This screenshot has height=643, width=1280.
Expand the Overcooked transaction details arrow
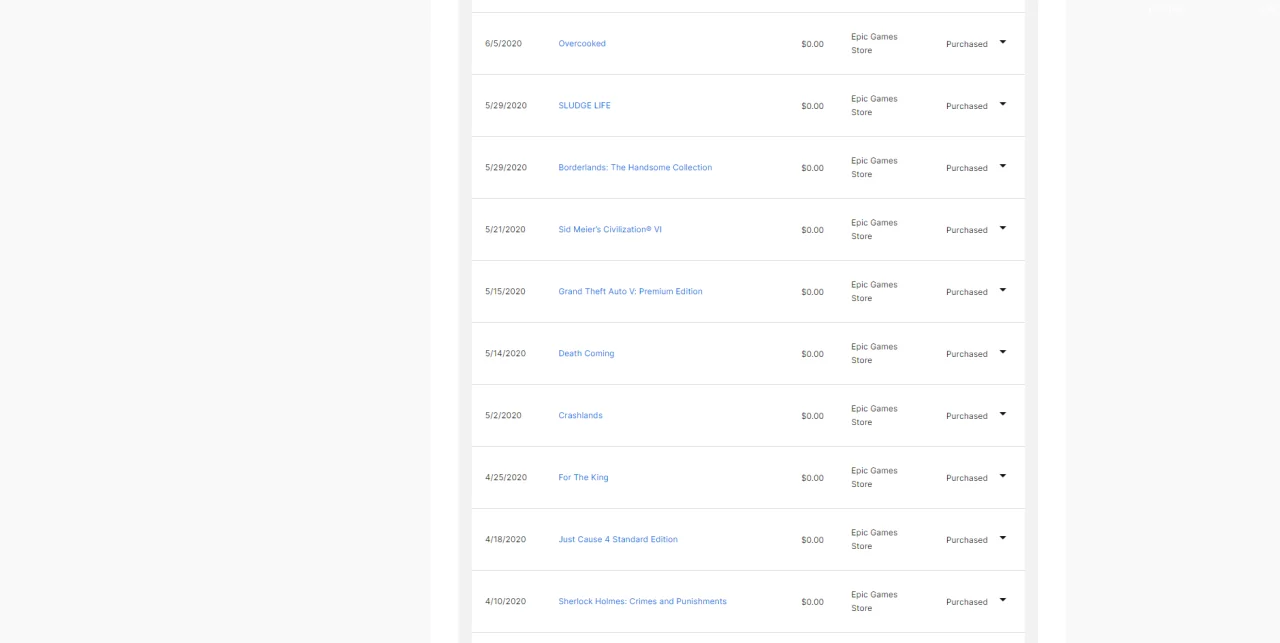[1003, 42]
